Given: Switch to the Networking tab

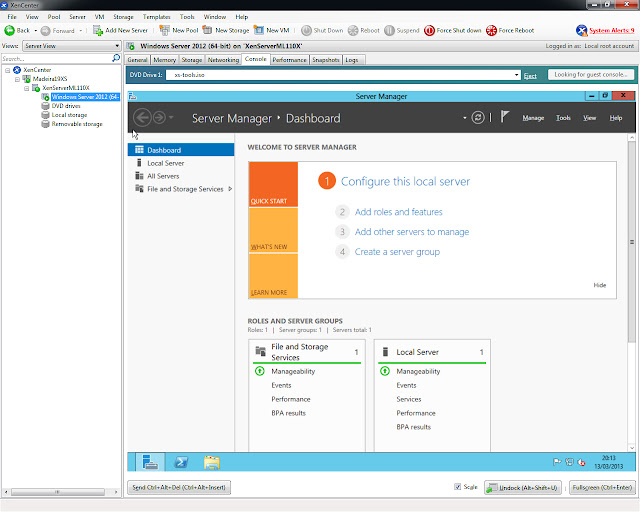Looking at the screenshot, I should 223,60.
